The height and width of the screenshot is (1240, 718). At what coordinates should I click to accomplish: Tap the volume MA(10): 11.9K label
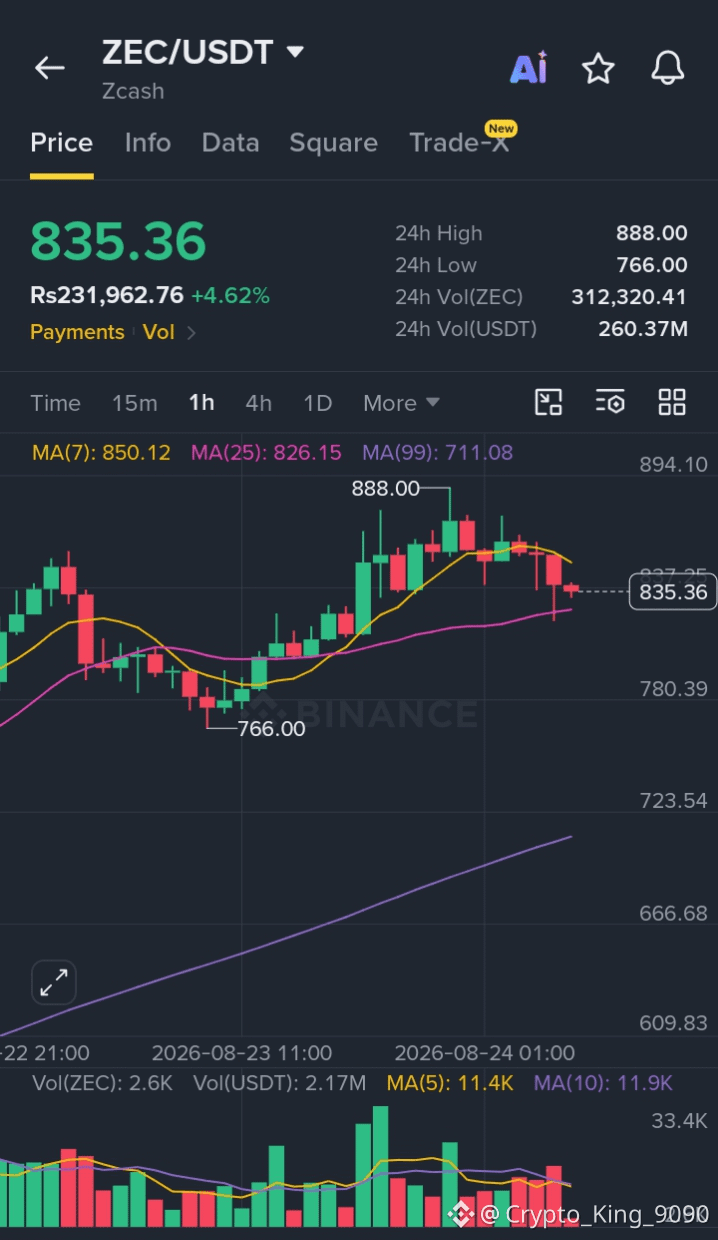pyautogui.click(x=603, y=1083)
